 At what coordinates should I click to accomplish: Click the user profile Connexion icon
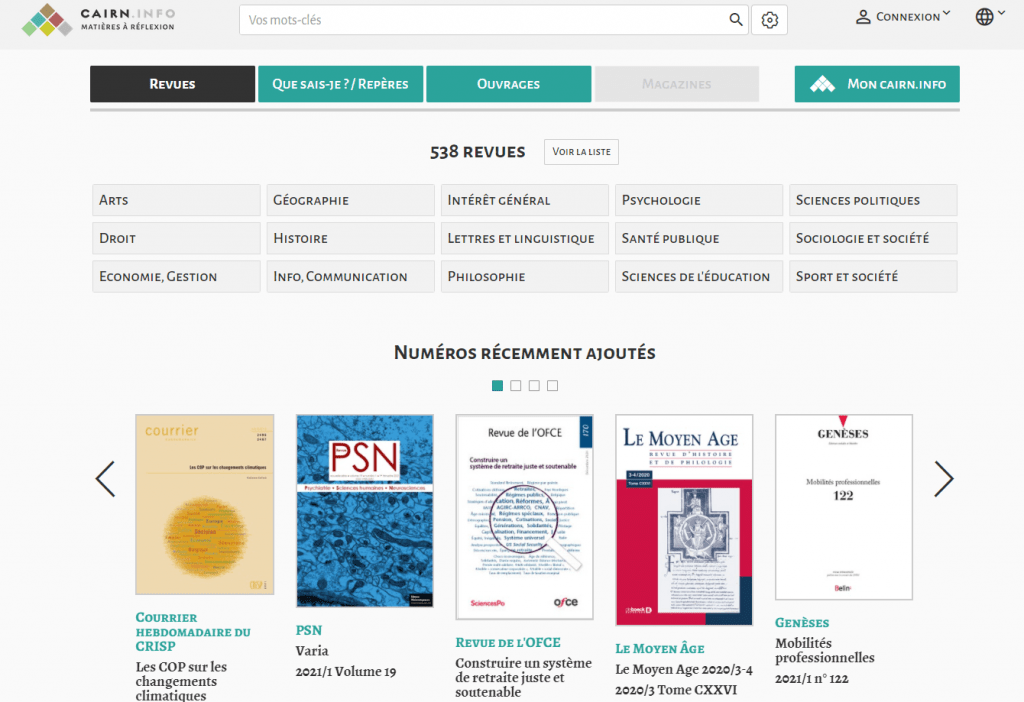[x=863, y=17]
